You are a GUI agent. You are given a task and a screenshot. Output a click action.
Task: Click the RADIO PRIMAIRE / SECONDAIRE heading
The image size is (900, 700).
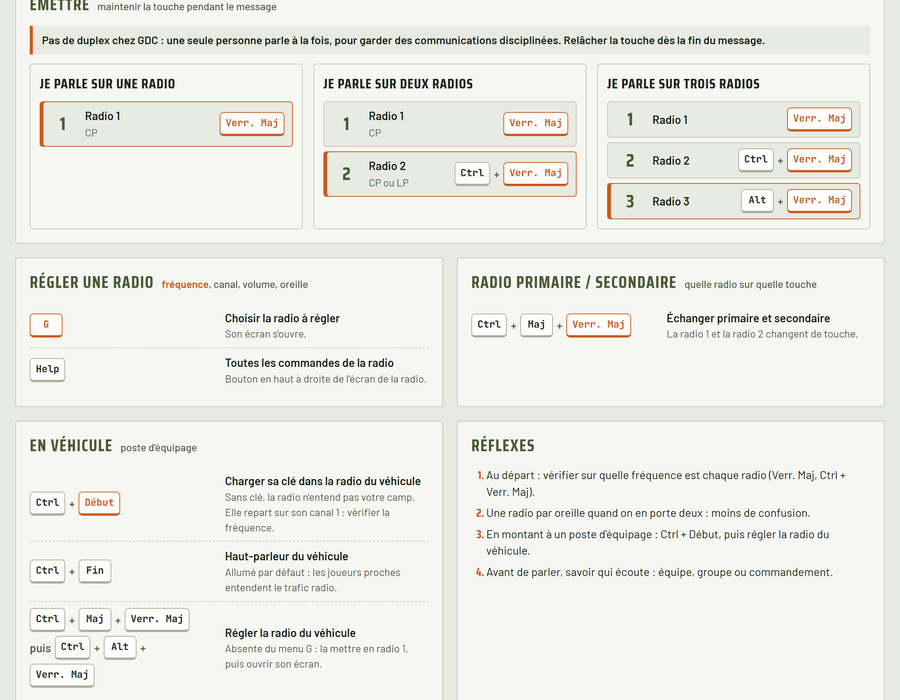(x=573, y=282)
